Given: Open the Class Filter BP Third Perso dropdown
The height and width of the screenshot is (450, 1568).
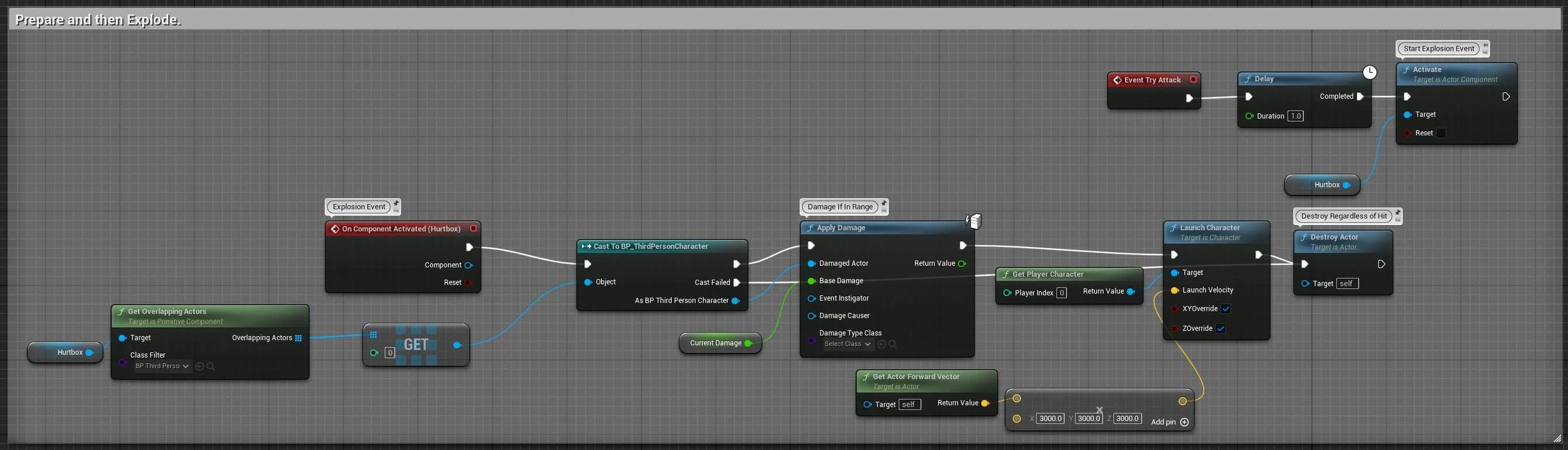Looking at the screenshot, I should coord(162,366).
